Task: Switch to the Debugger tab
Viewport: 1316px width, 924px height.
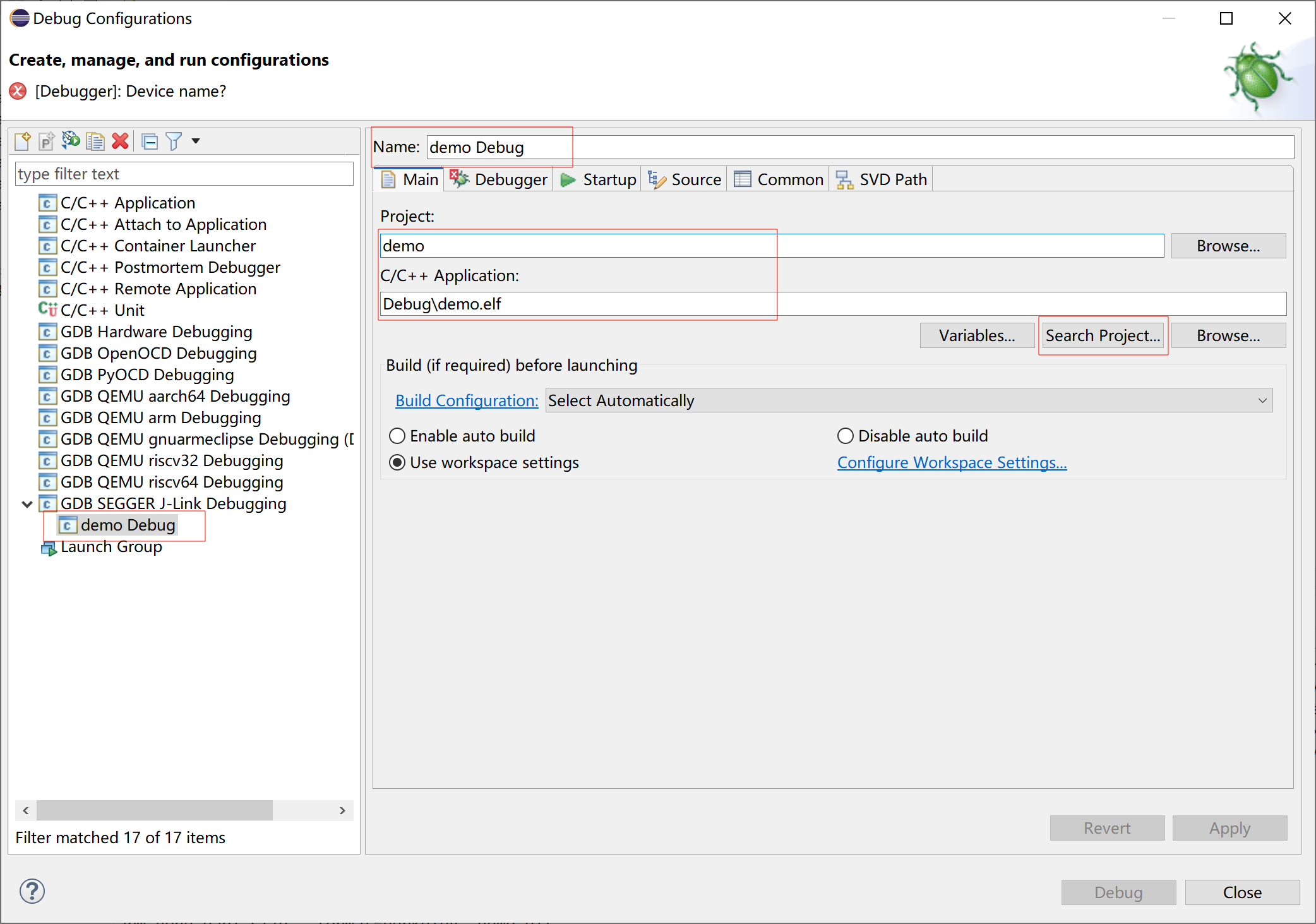Action: click(x=499, y=179)
